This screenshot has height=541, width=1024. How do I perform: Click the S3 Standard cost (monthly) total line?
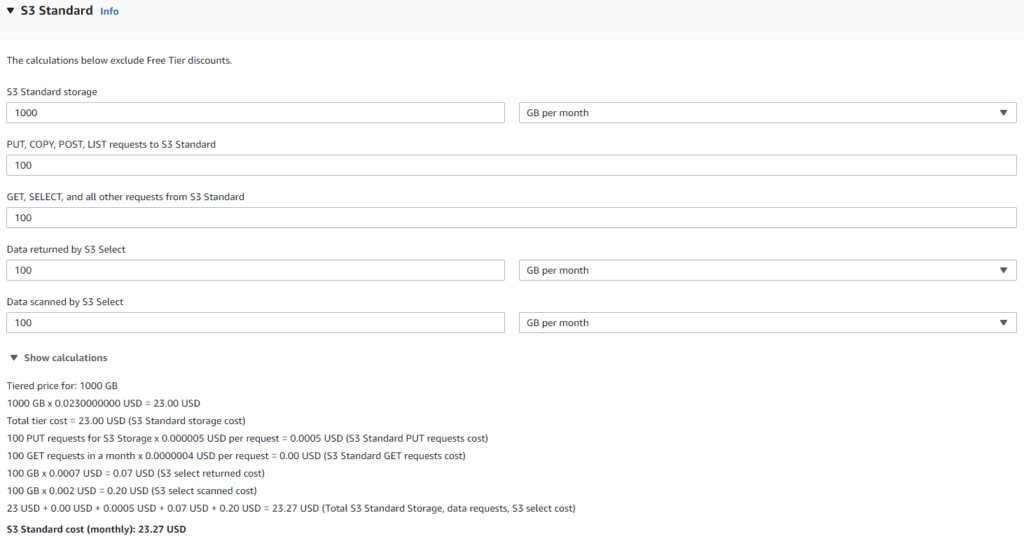coord(97,529)
